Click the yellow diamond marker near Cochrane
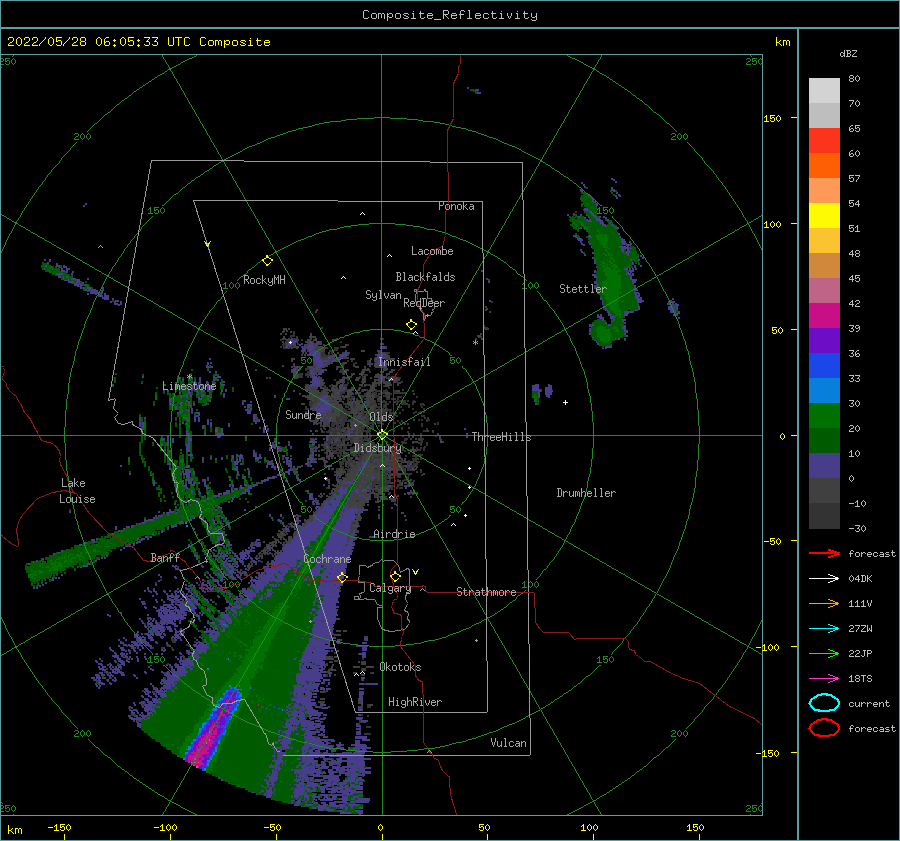Image resolution: width=900 pixels, height=841 pixels. click(342, 577)
